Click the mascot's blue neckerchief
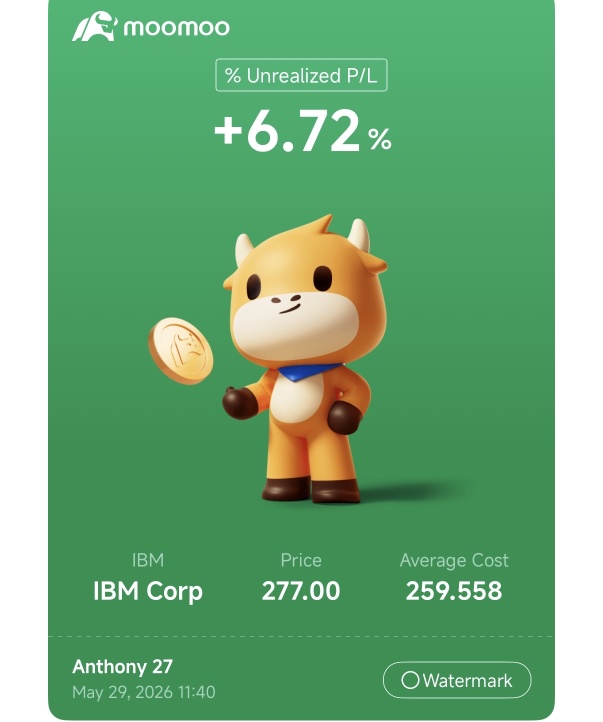 pos(309,372)
